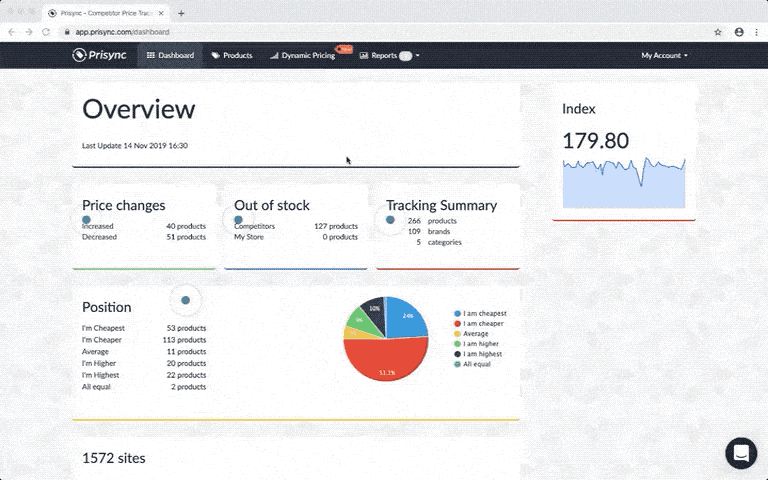768x480 pixels.
Task: Expand the My Account dropdown
Action: pos(664,55)
